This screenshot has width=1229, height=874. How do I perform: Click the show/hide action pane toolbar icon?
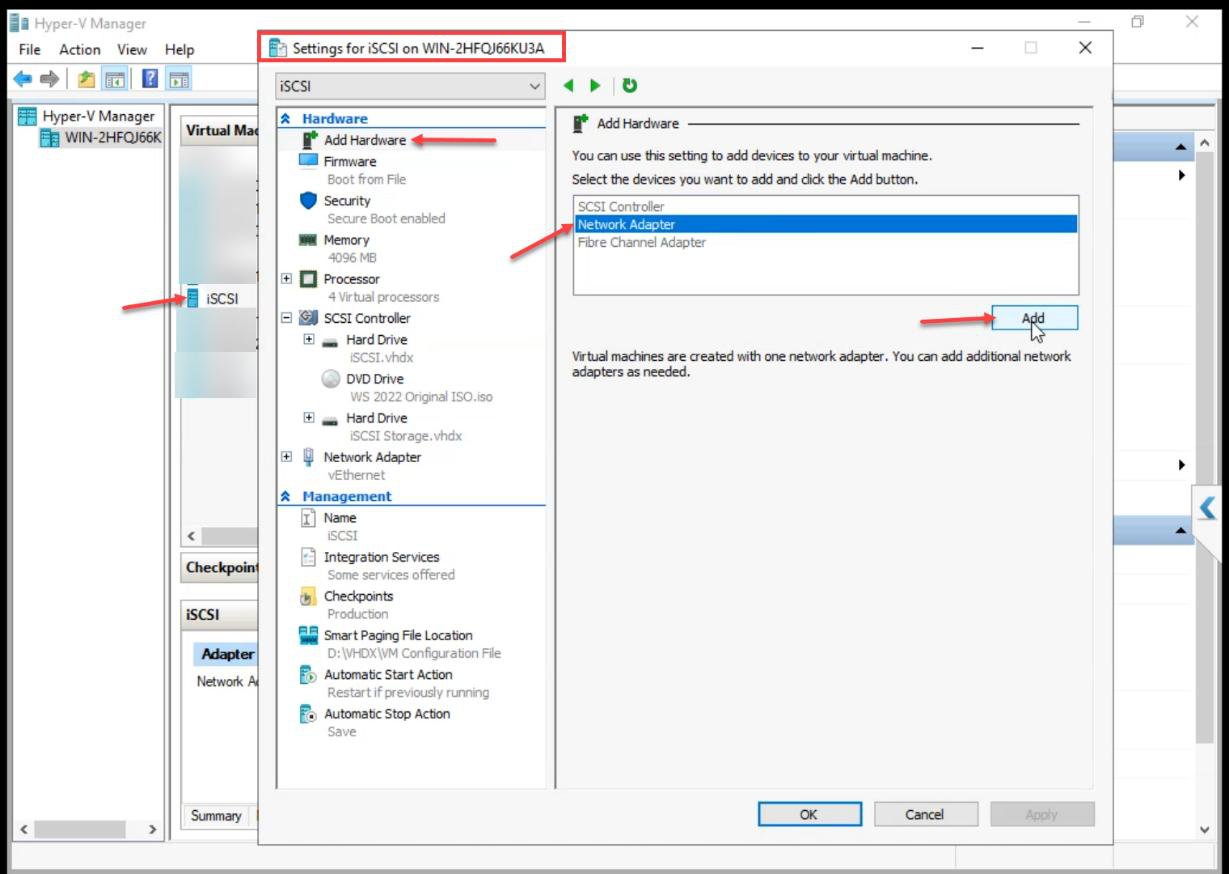[179, 79]
